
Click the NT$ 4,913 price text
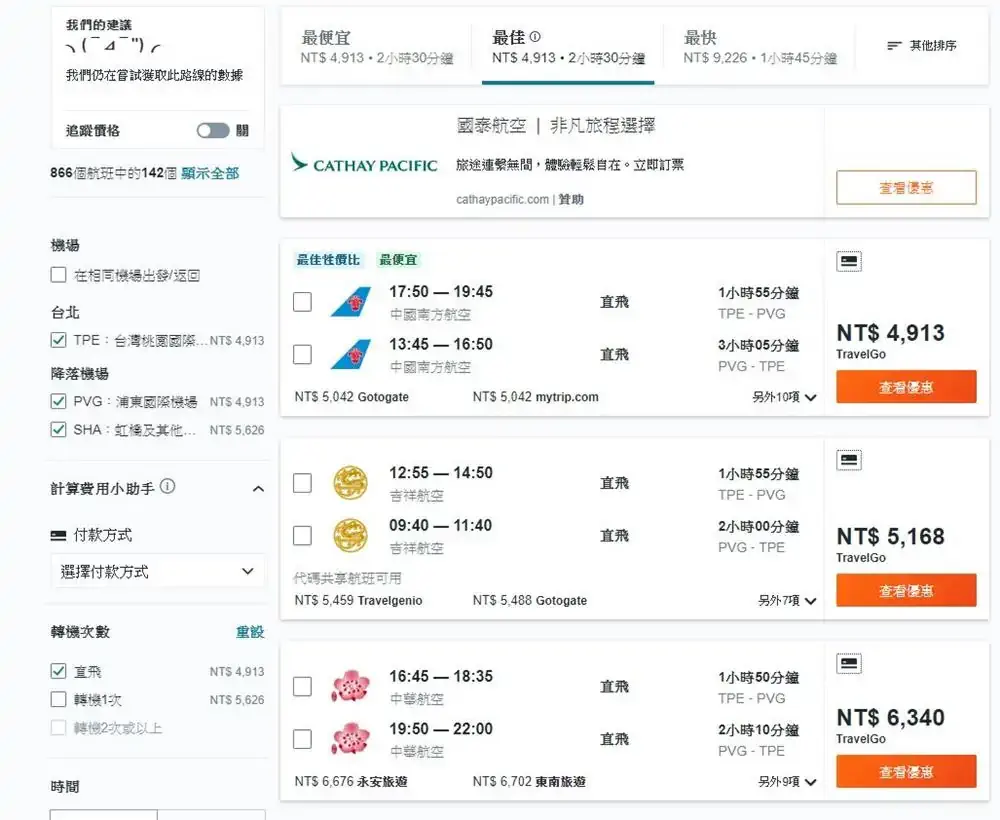(890, 333)
